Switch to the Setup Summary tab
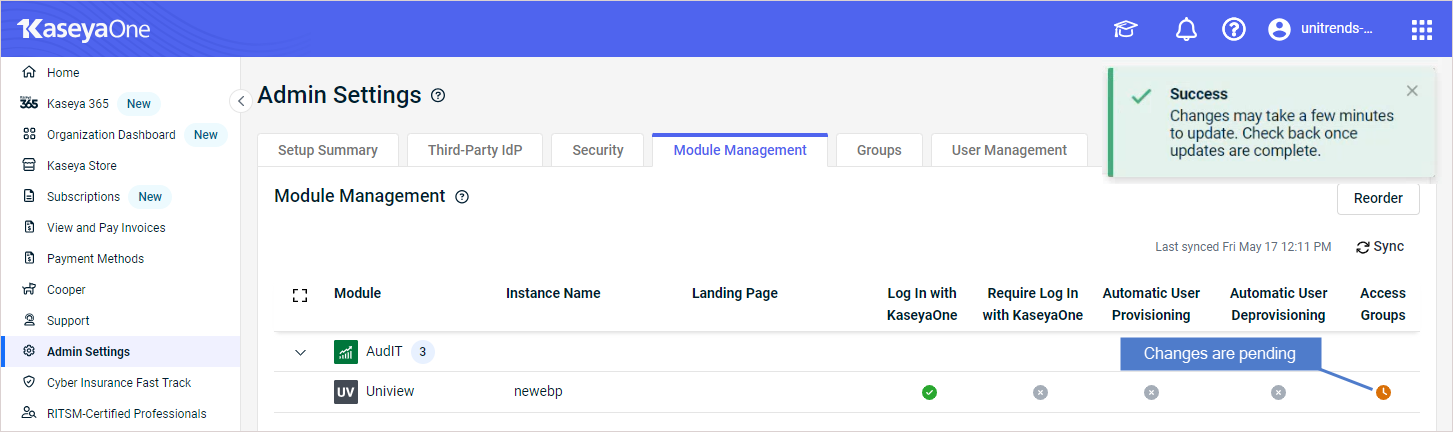The height and width of the screenshot is (432, 1453). coord(328,150)
